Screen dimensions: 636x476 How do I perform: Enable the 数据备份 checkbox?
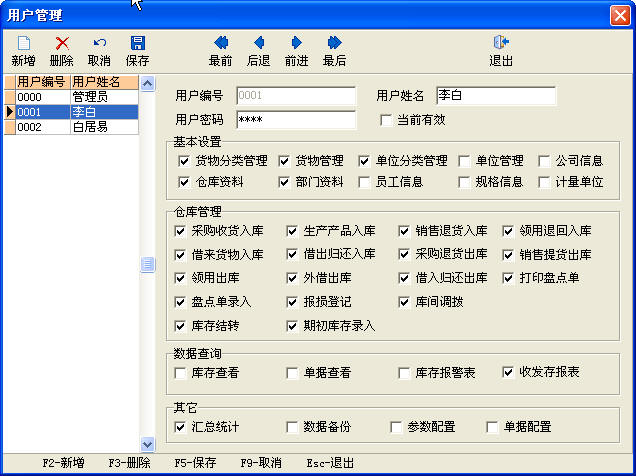pyautogui.click(x=292, y=427)
